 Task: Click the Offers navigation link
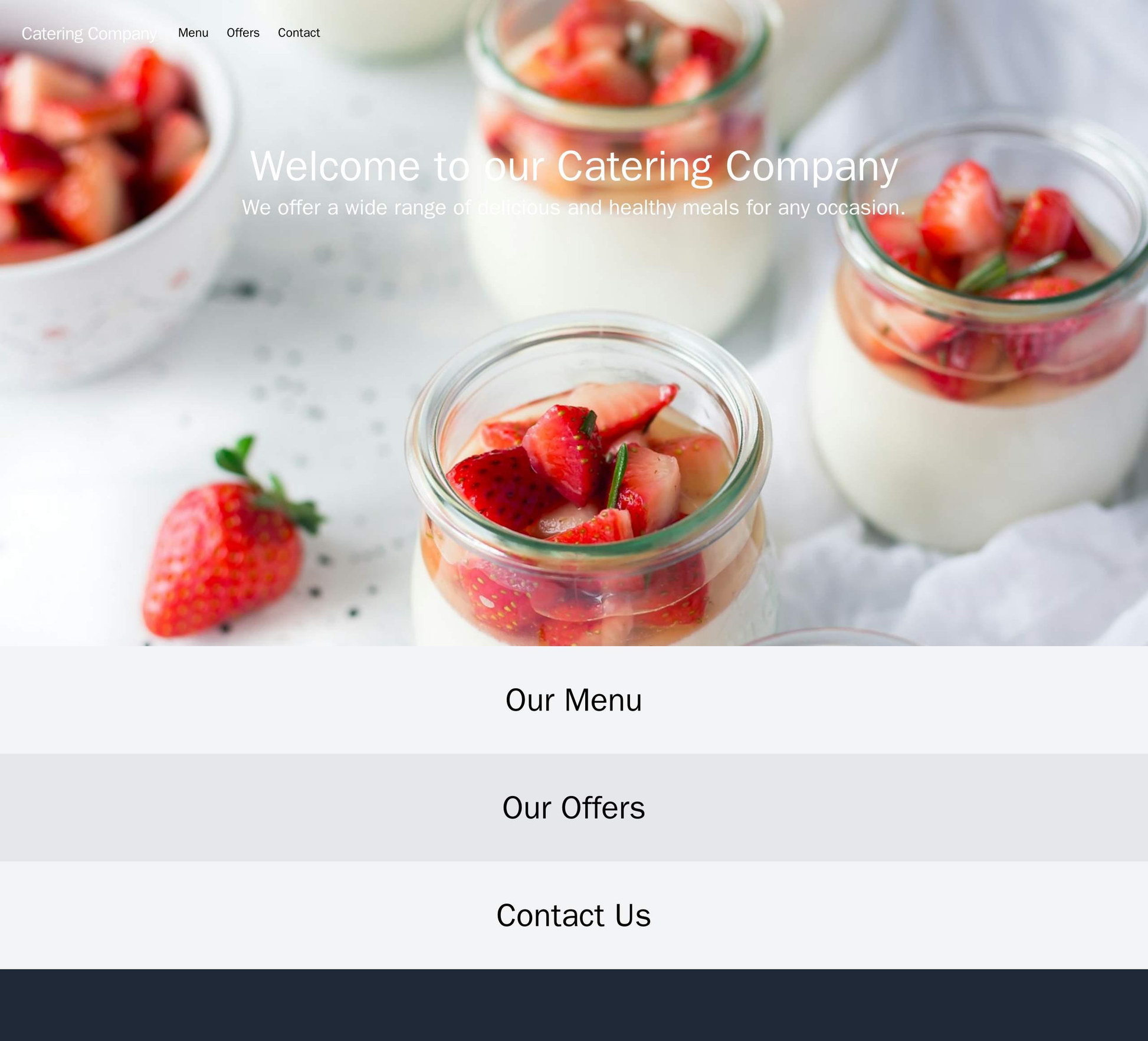[x=240, y=33]
